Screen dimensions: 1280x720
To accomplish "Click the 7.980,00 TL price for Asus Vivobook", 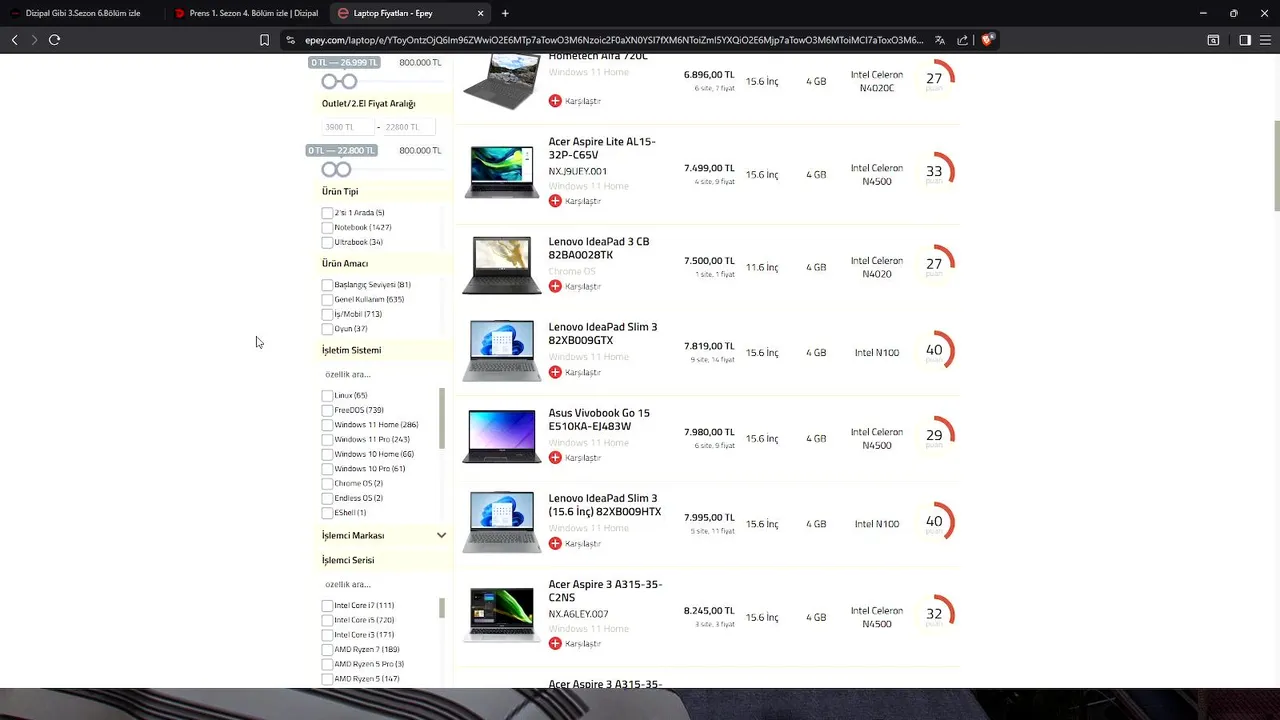I will click(x=709, y=433).
